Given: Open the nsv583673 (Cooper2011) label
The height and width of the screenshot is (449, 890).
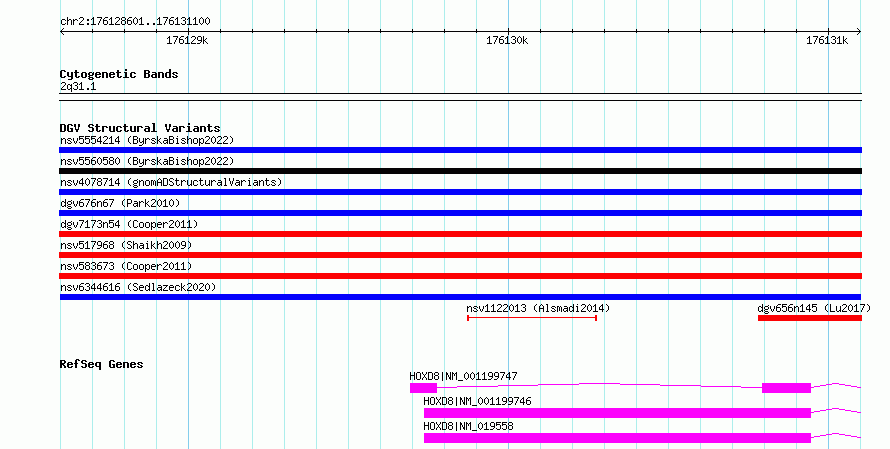Looking at the screenshot, I should click(126, 266).
